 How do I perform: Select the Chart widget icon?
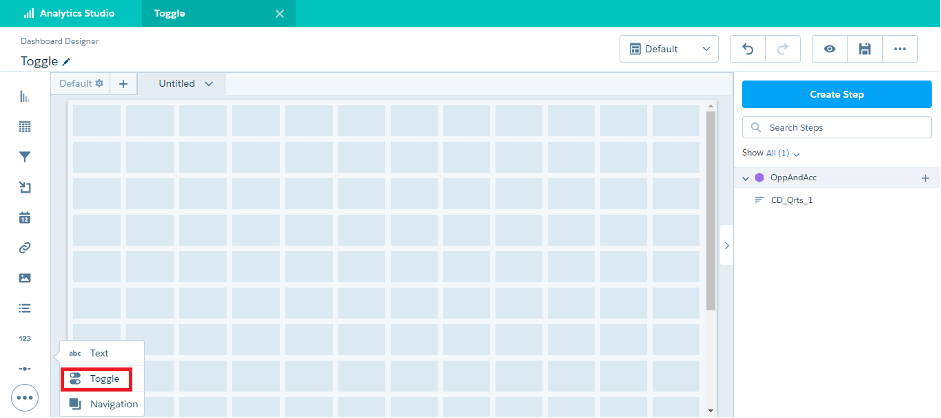[25, 96]
